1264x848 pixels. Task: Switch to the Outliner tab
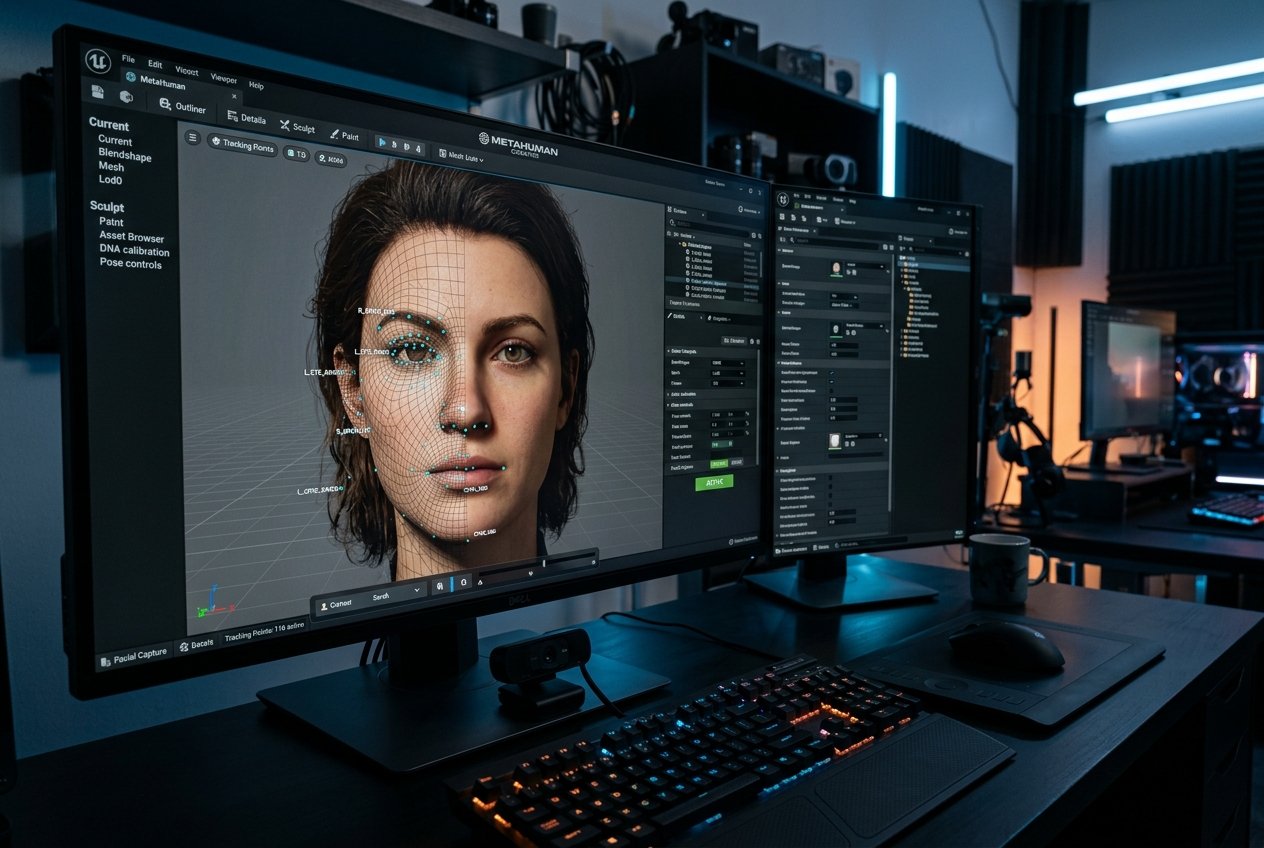coord(182,105)
